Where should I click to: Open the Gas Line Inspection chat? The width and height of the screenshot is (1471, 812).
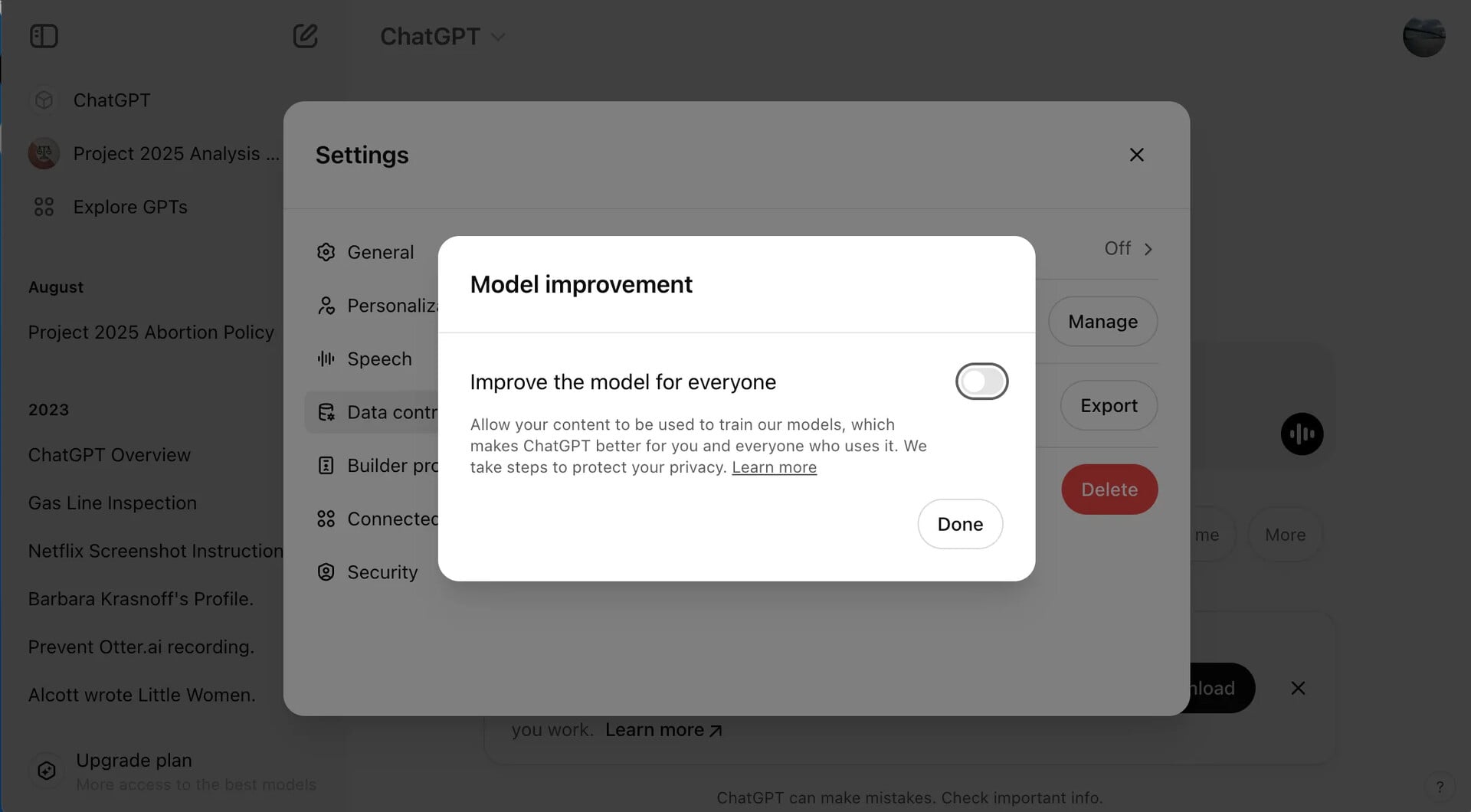coord(113,503)
